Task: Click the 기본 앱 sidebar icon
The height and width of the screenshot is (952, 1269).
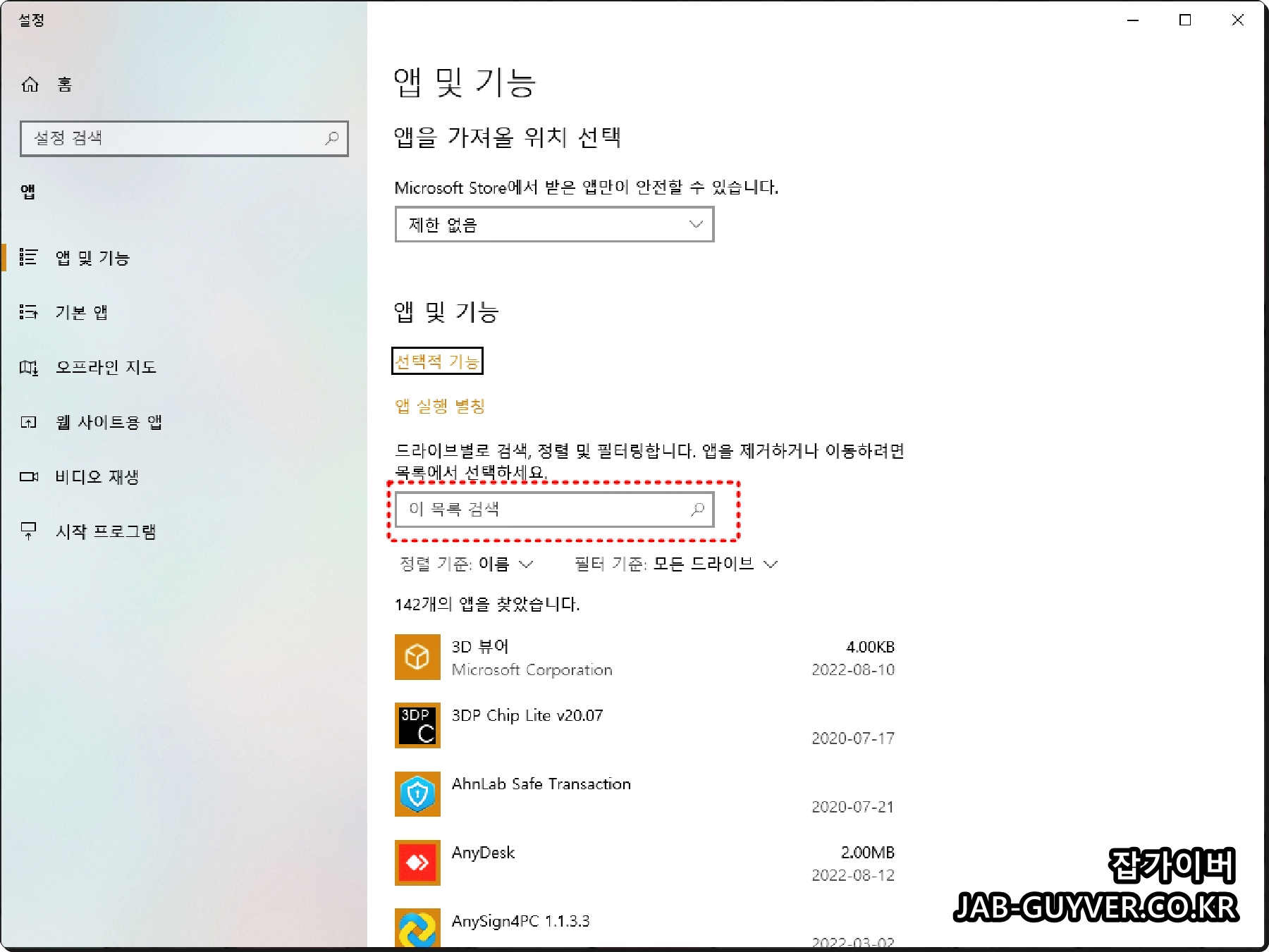Action: [x=28, y=311]
